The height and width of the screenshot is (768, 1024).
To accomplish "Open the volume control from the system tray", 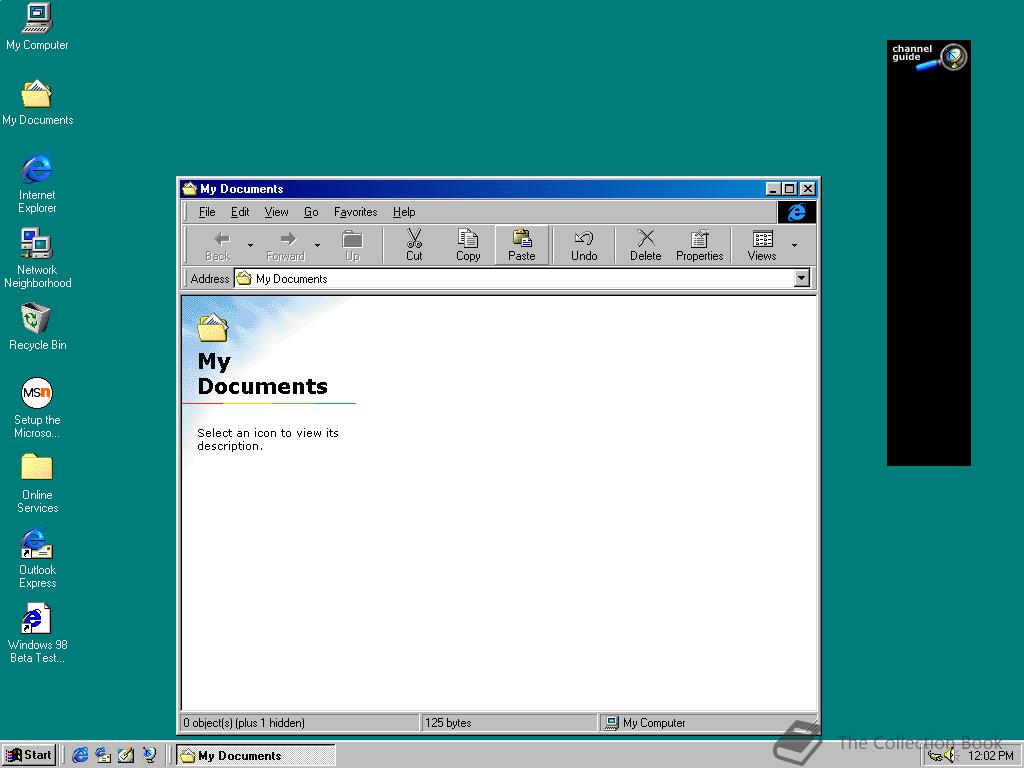I will [x=949, y=755].
